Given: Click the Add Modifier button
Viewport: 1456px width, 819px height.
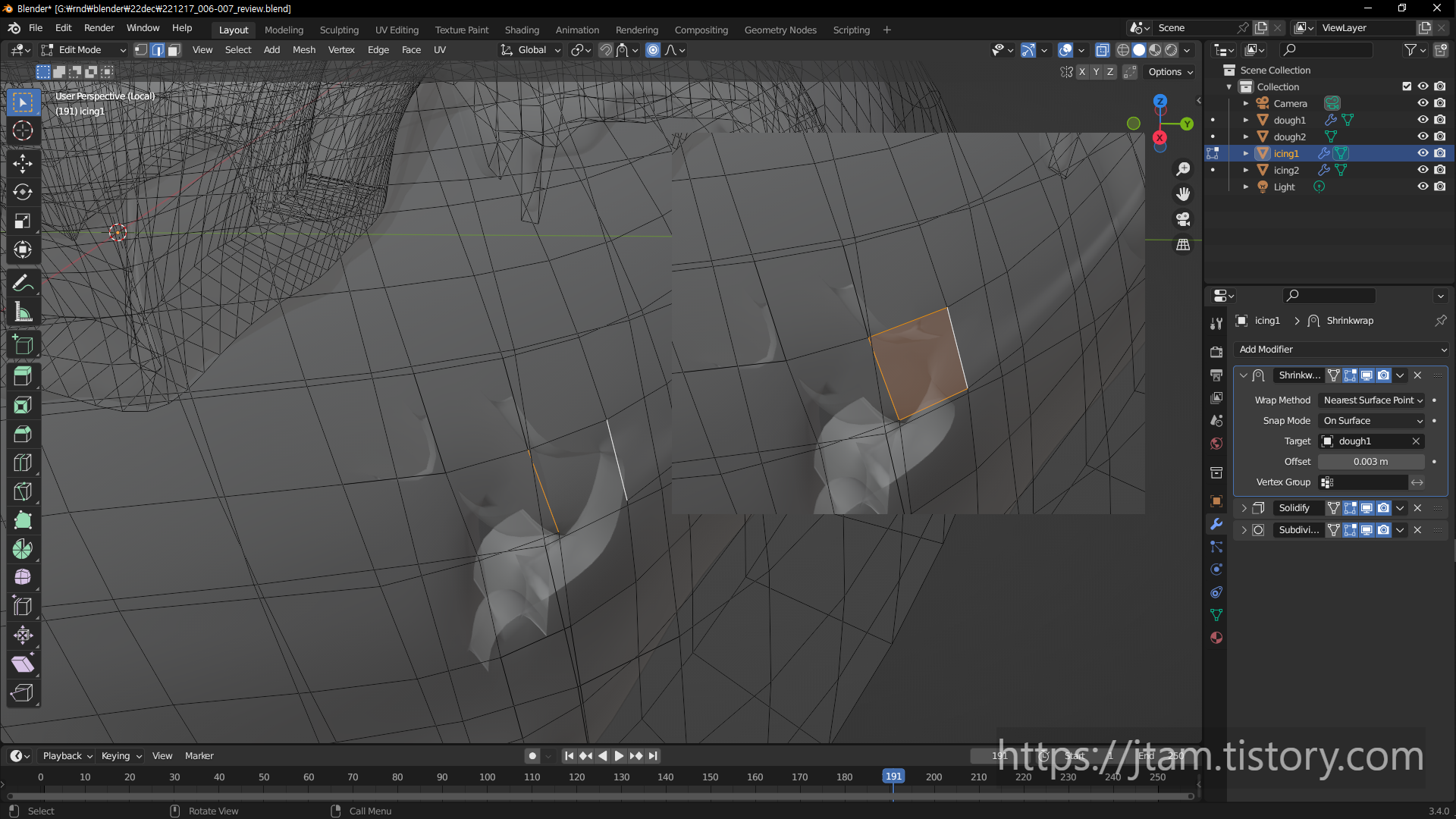Looking at the screenshot, I should pos(1341,349).
